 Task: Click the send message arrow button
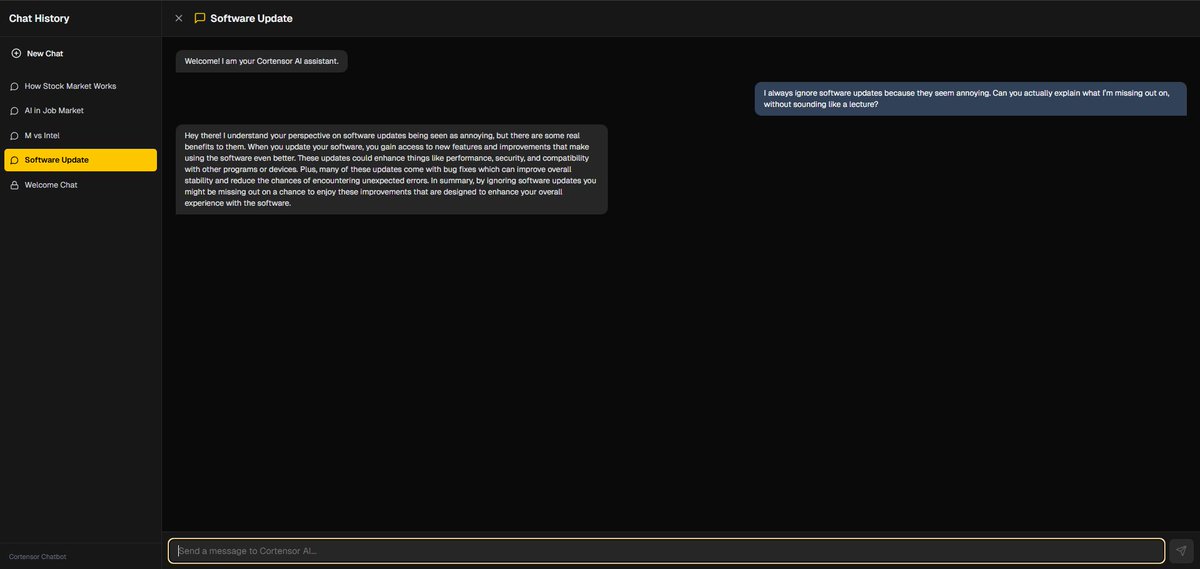click(x=1181, y=550)
